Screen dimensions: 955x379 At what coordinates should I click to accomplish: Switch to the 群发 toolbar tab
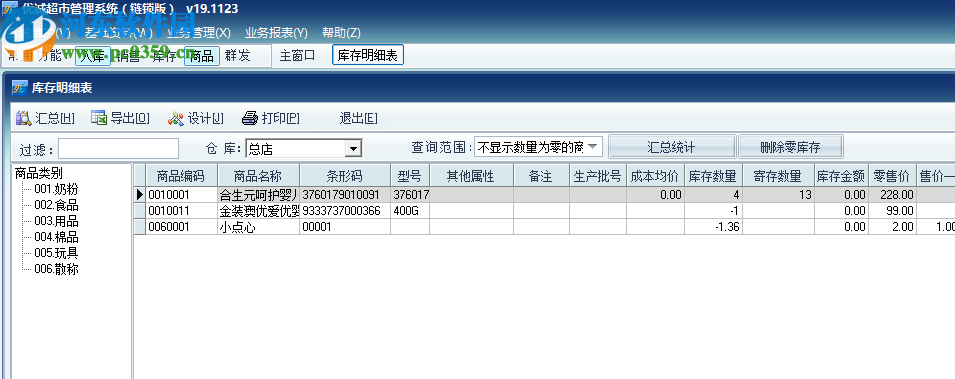[x=238, y=56]
